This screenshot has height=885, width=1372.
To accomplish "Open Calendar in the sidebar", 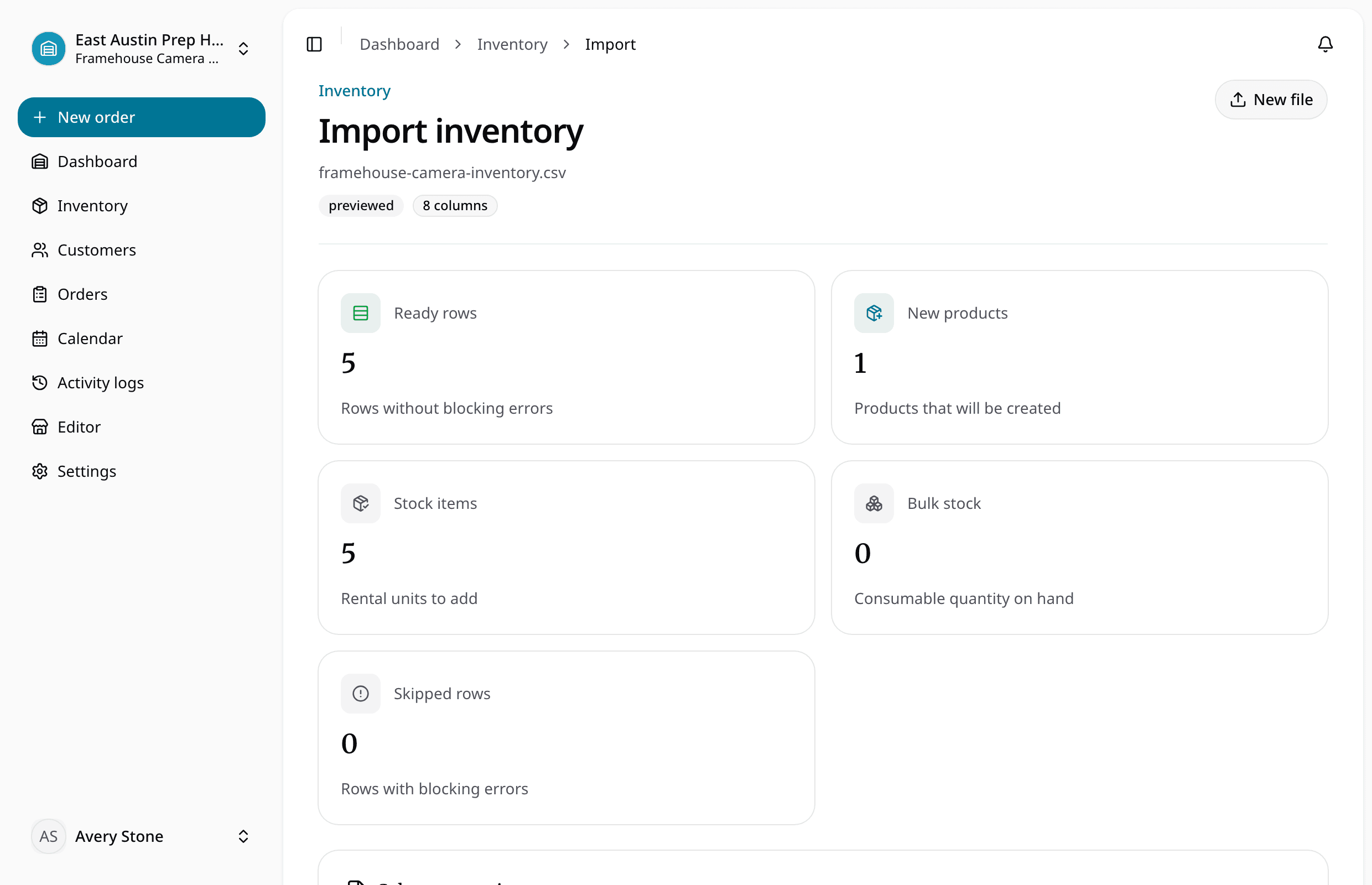I will [142, 339].
